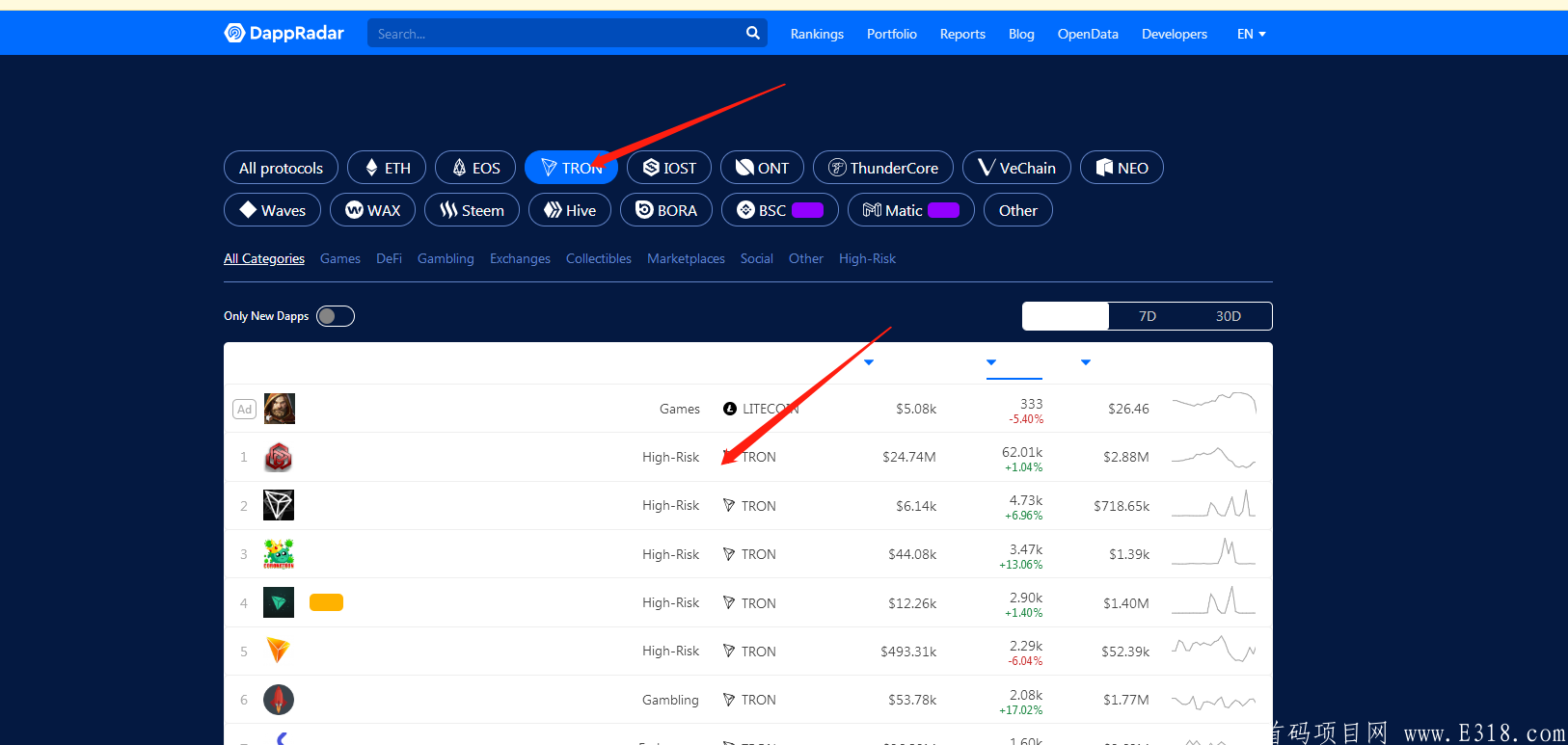Screen dimensions: 1568x745
Task: Open the EN language dropdown
Action: pos(1252,34)
